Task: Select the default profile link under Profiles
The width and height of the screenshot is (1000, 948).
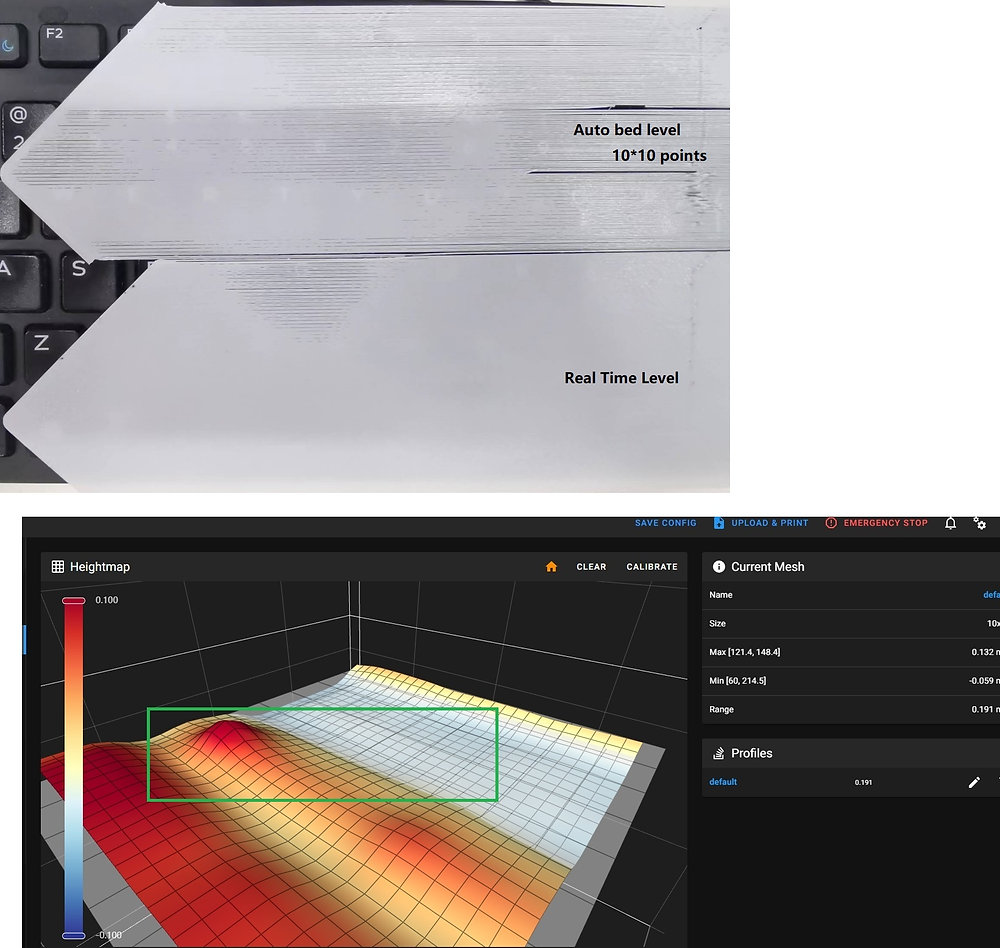Action: [722, 782]
